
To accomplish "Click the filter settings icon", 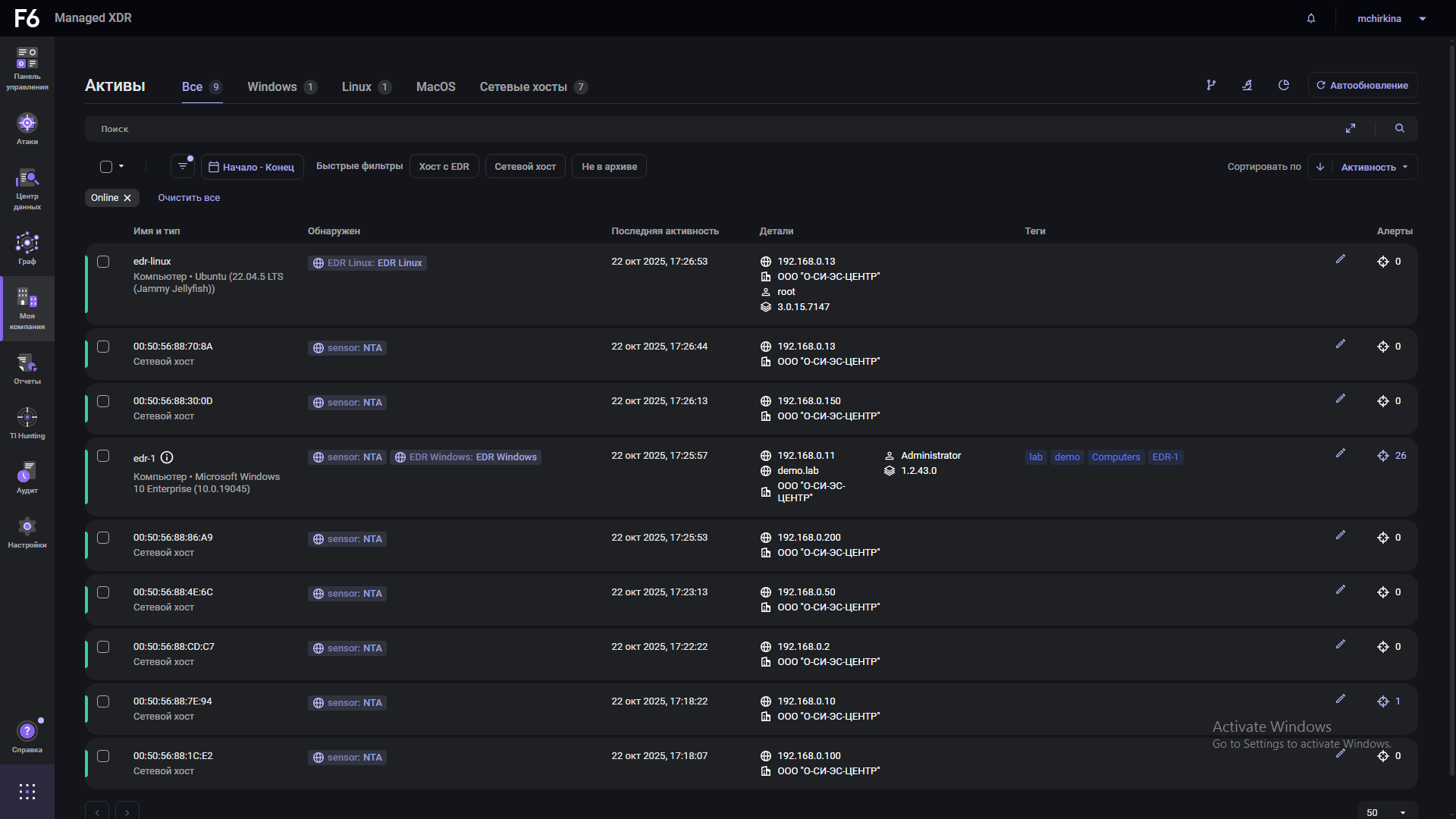I will coord(183,166).
